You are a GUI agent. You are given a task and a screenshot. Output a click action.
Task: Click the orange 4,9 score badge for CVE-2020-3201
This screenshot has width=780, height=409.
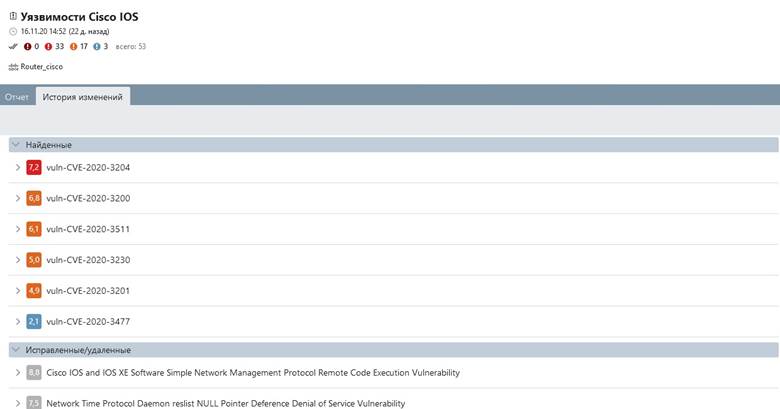point(34,291)
